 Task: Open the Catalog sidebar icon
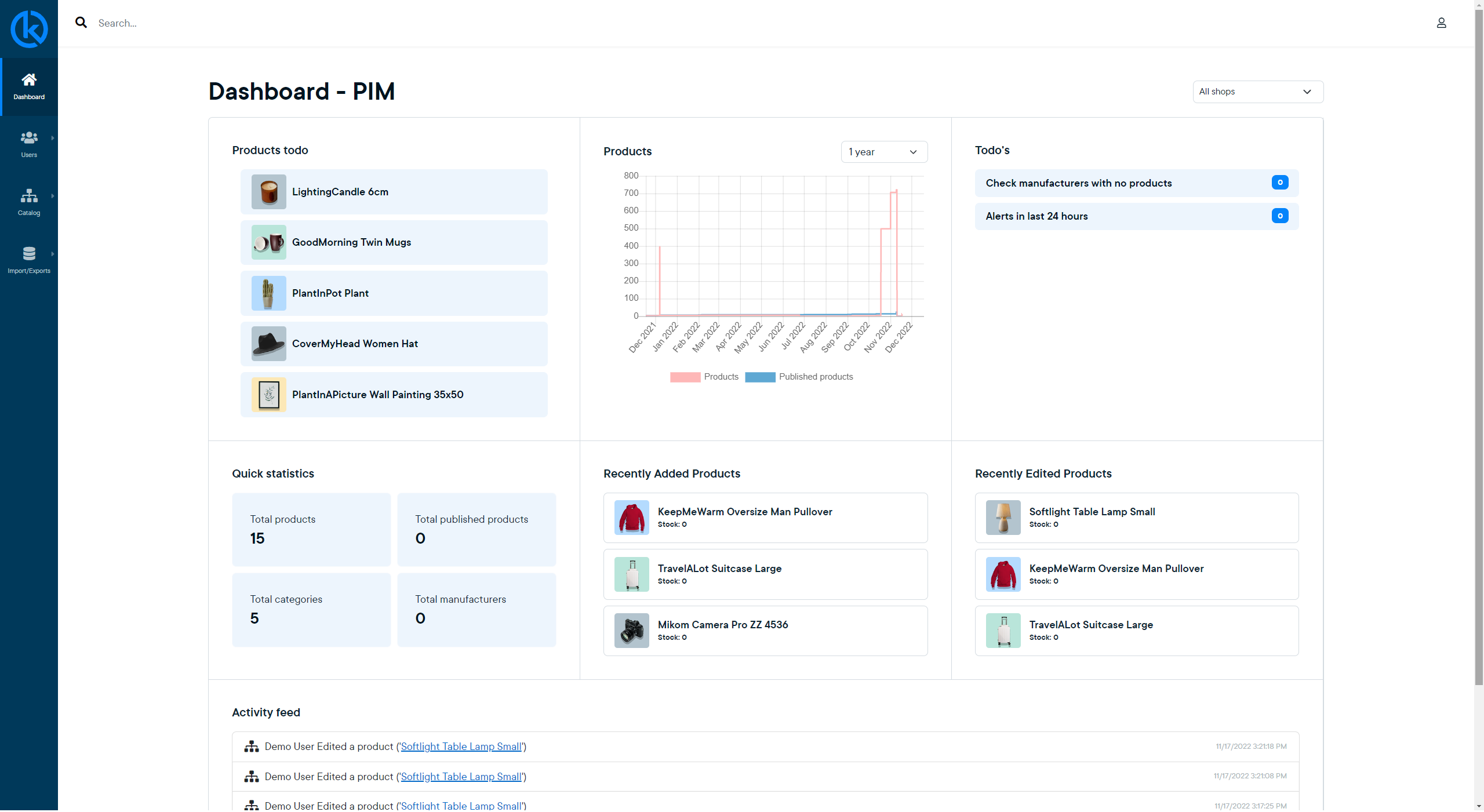pos(29,196)
